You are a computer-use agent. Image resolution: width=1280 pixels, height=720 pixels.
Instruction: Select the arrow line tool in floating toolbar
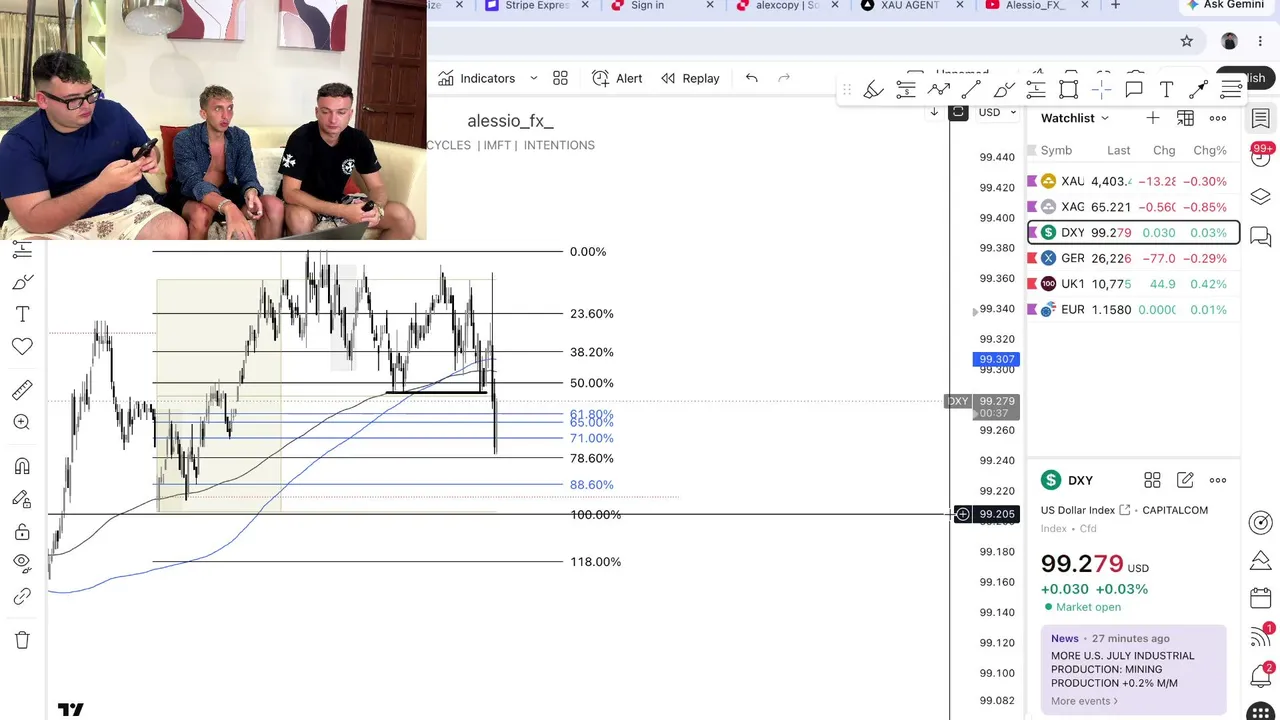pyautogui.click(x=1198, y=90)
